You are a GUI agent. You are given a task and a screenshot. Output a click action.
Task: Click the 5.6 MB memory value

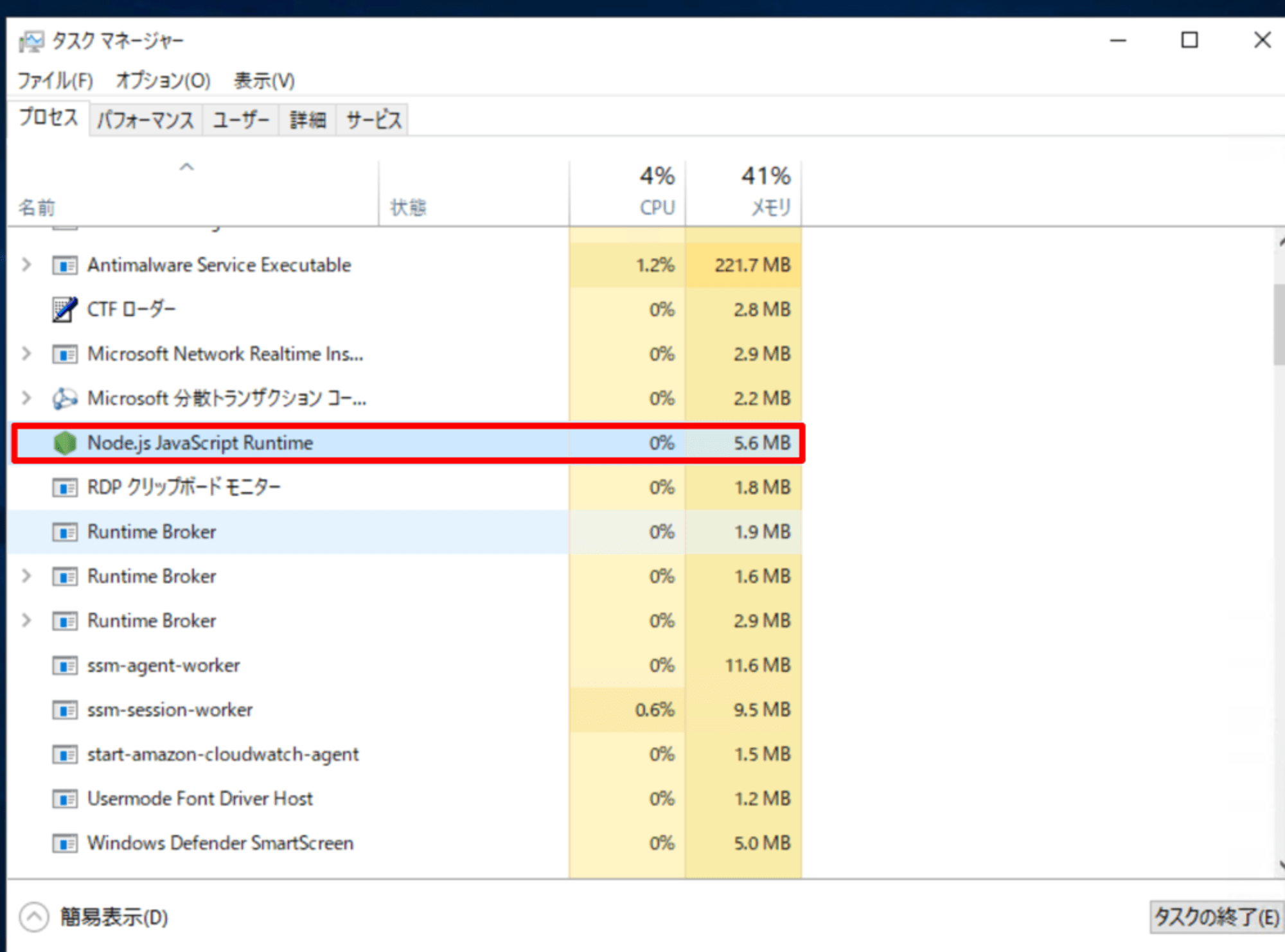(x=762, y=443)
